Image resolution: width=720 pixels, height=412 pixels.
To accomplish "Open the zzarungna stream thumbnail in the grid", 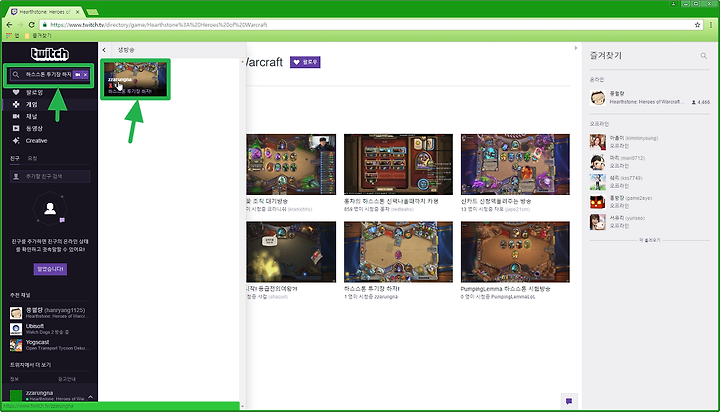I will [x=398, y=252].
